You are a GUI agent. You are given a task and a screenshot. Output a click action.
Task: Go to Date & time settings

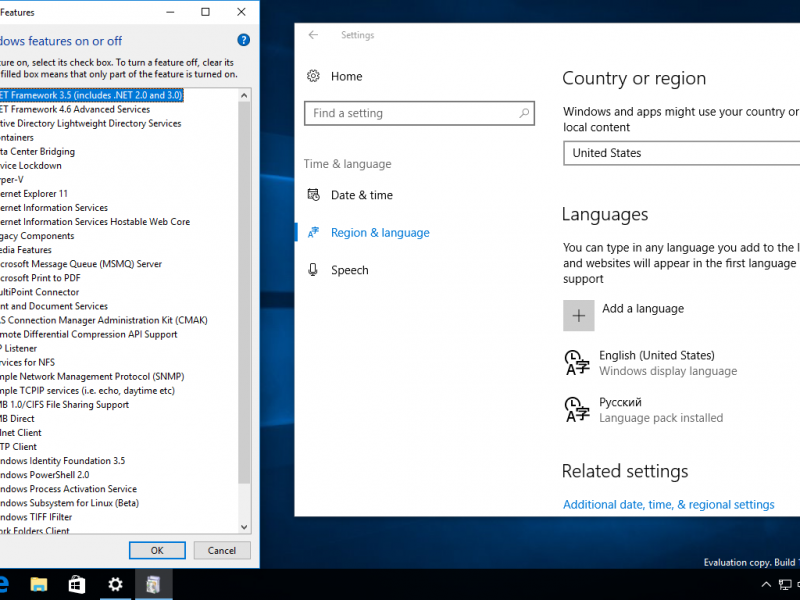362,195
